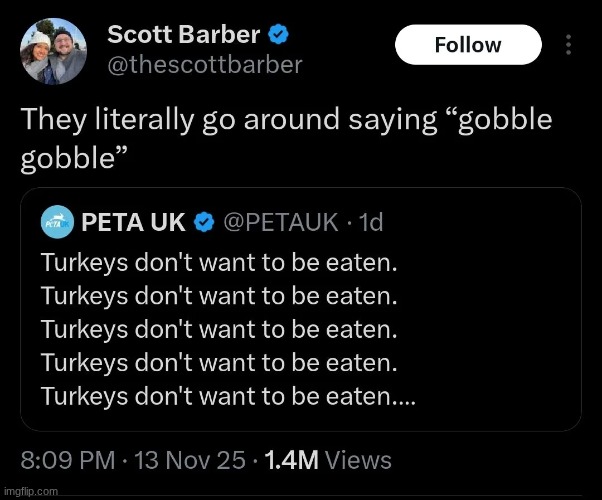Image resolution: width=602 pixels, height=500 pixels.
Task: Click the Follow button
Action: click(468, 45)
